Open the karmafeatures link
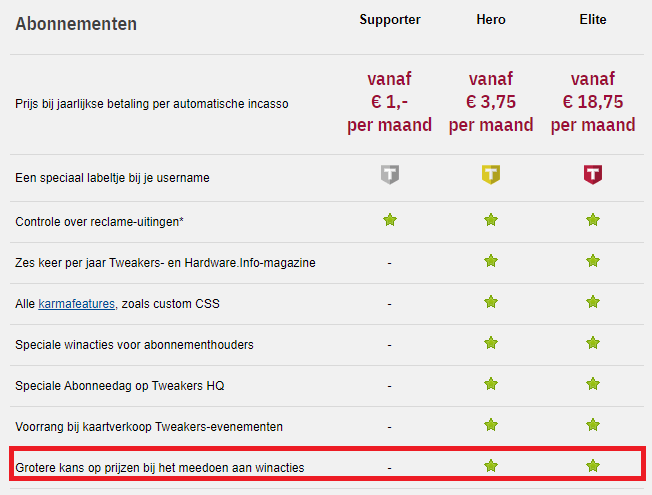 (77, 304)
